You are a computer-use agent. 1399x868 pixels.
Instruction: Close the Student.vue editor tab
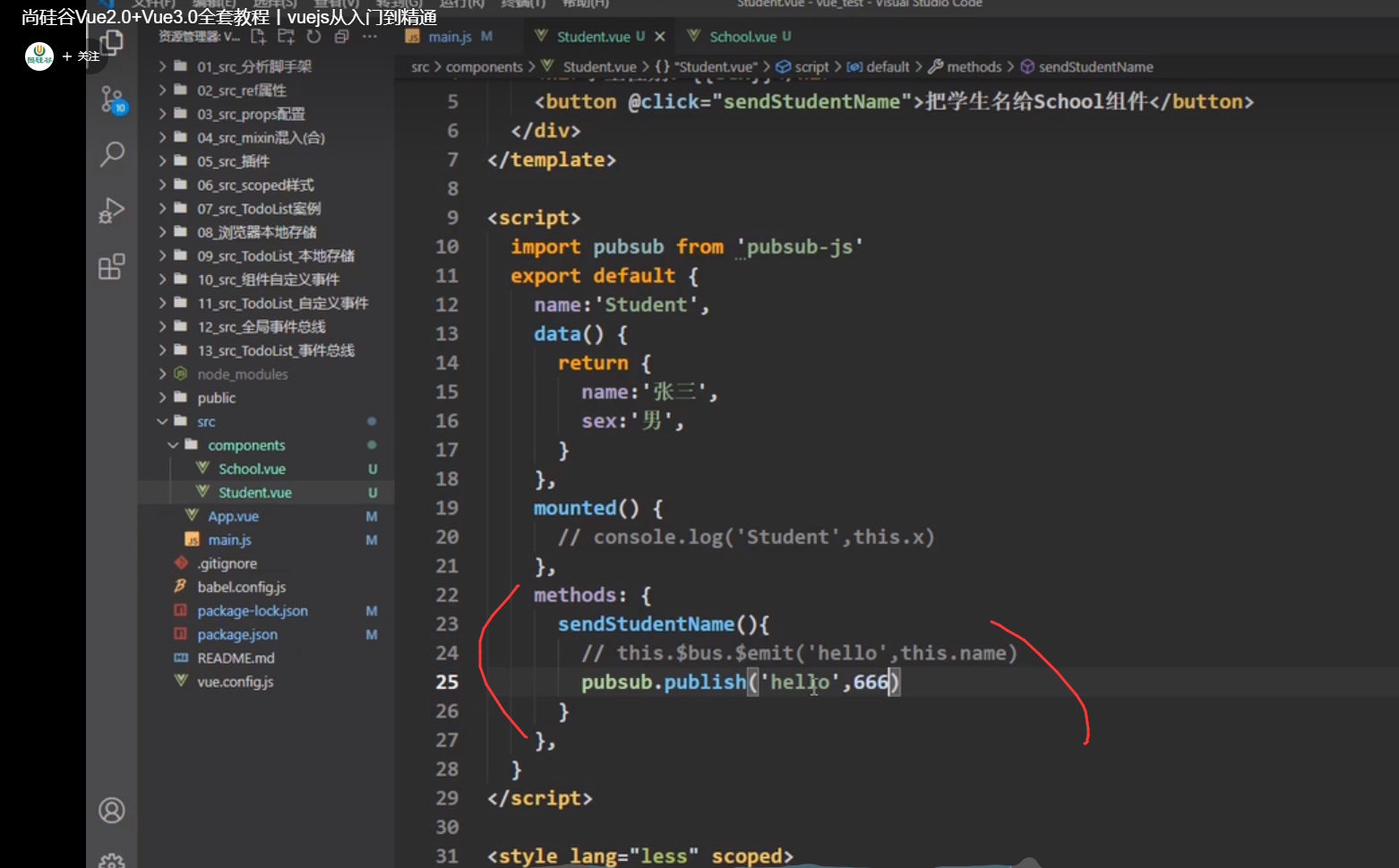coord(660,37)
